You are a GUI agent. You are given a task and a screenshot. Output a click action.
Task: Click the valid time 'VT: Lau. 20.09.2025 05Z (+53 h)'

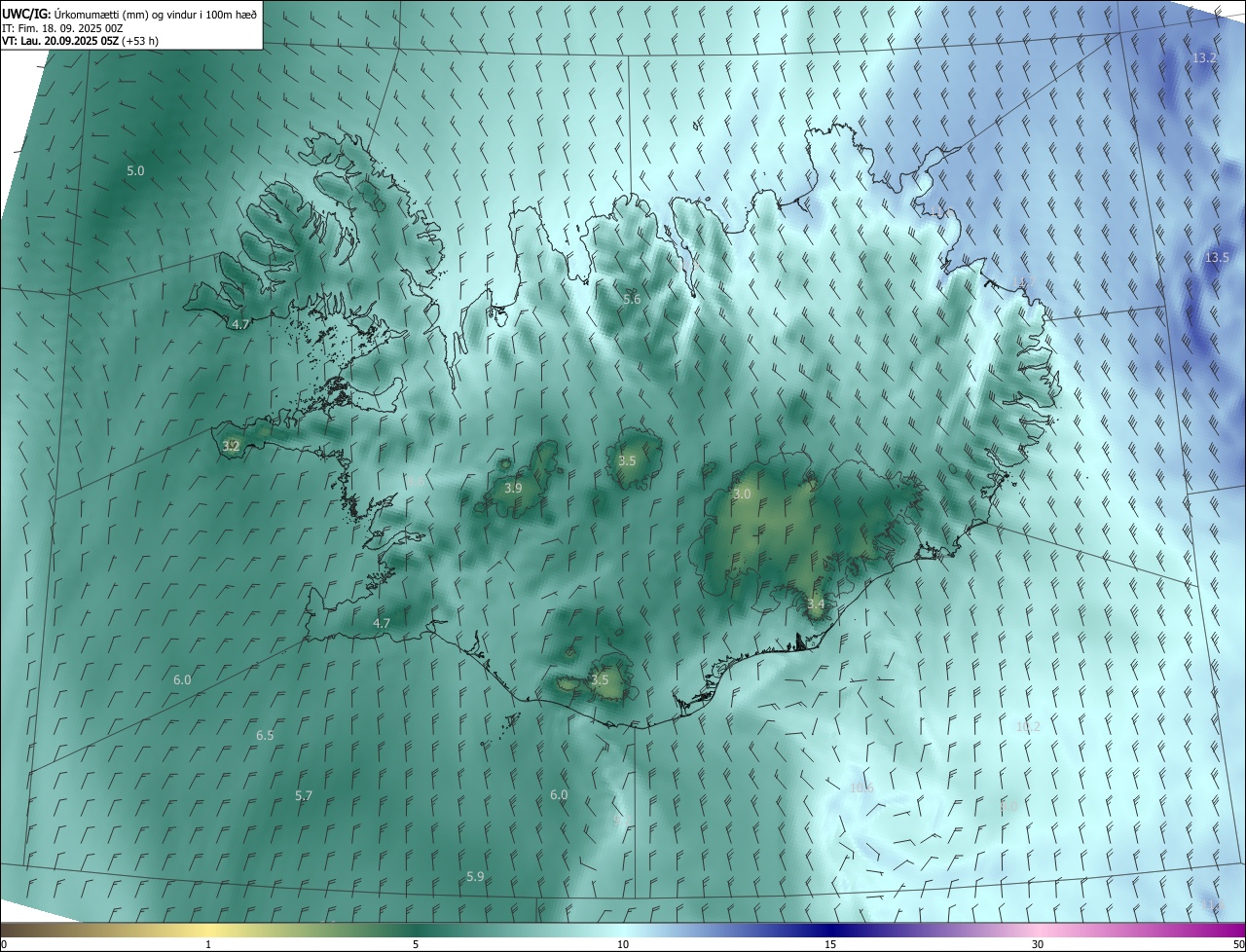pos(81,41)
